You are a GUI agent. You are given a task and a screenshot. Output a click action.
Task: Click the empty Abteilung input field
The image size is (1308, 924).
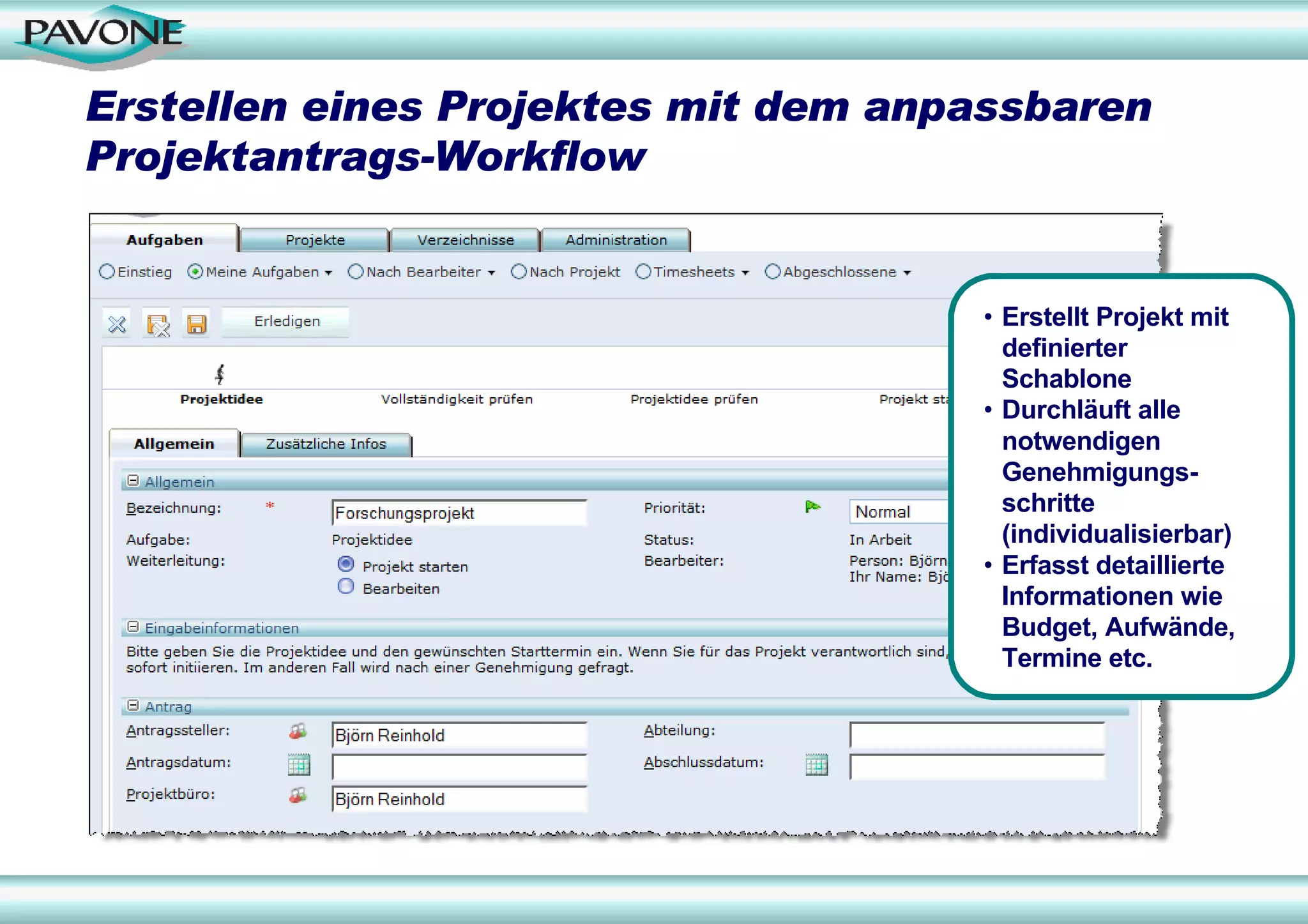(977, 735)
